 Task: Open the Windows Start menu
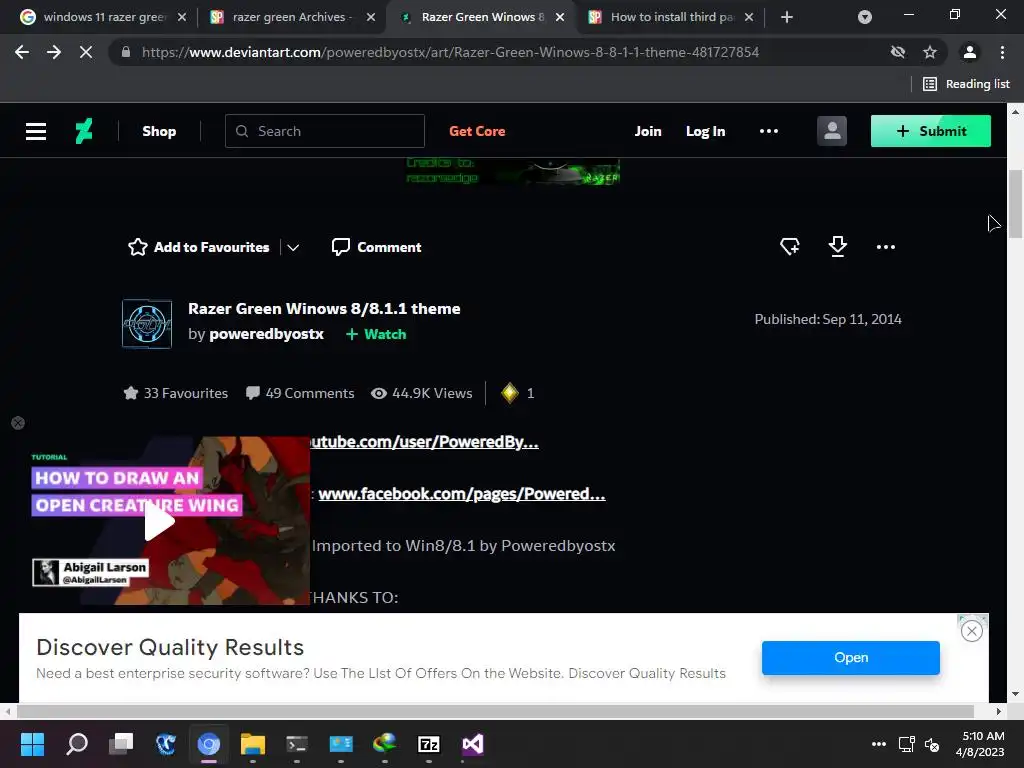[x=32, y=744]
